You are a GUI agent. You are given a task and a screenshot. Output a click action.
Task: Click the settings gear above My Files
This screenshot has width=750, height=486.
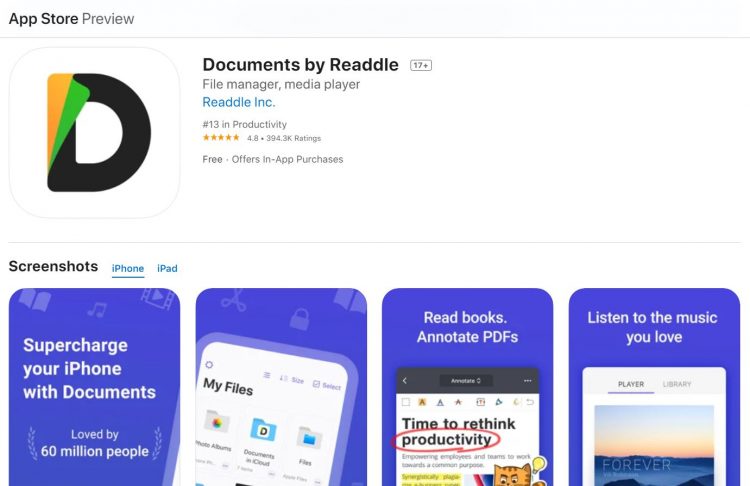[x=209, y=365]
